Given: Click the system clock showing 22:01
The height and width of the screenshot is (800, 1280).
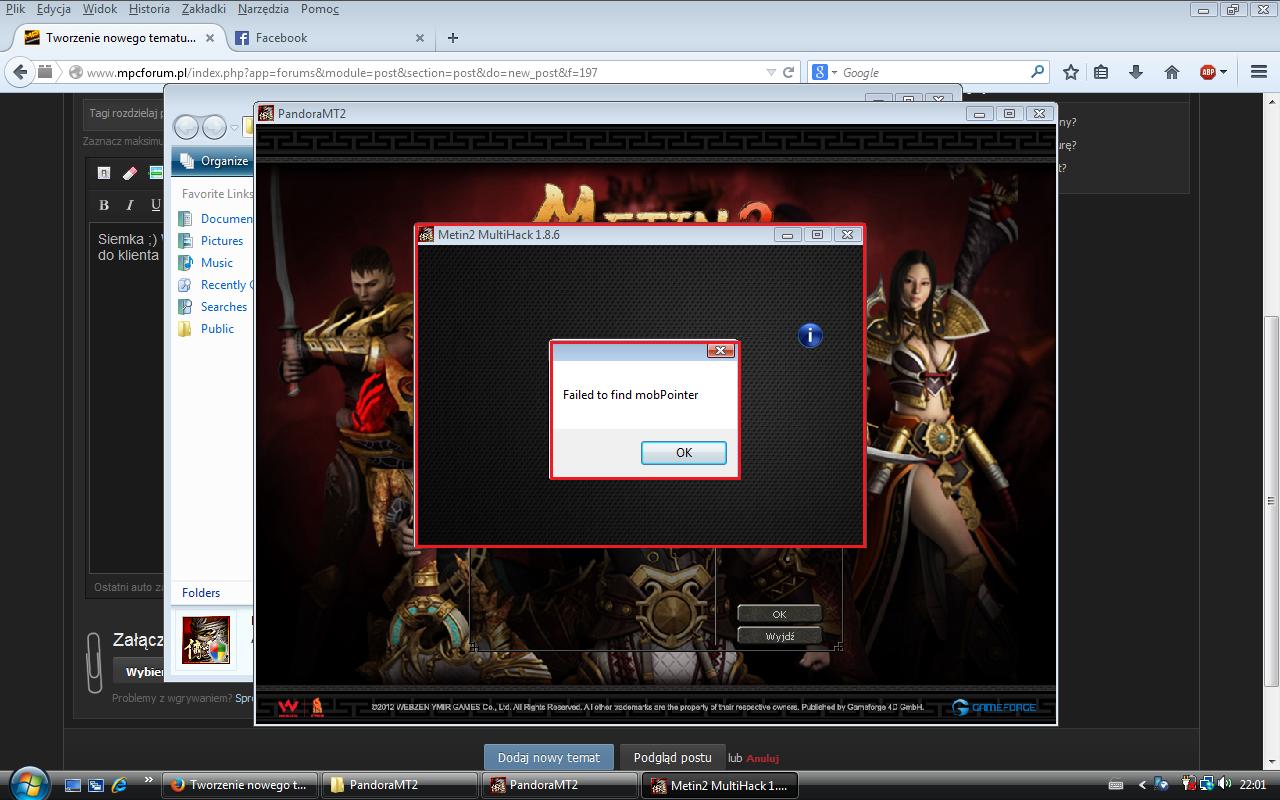Looking at the screenshot, I should 1252,785.
